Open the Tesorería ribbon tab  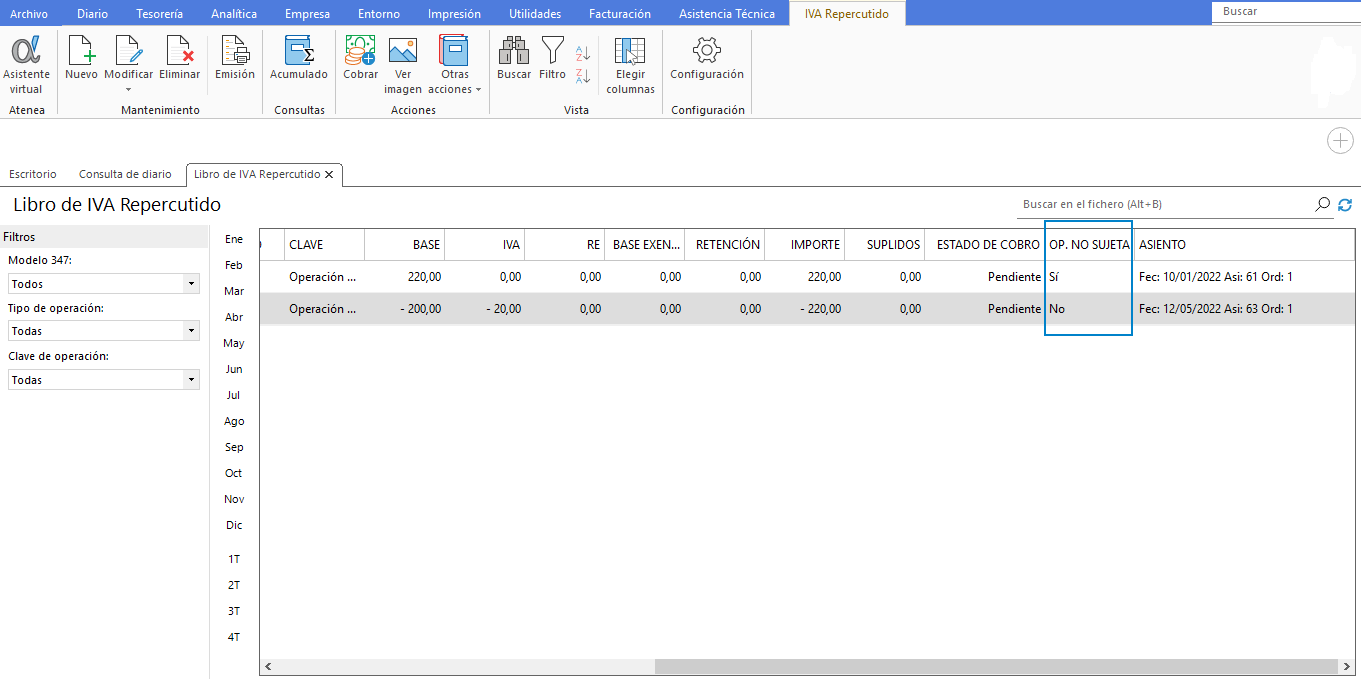click(160, 14)
